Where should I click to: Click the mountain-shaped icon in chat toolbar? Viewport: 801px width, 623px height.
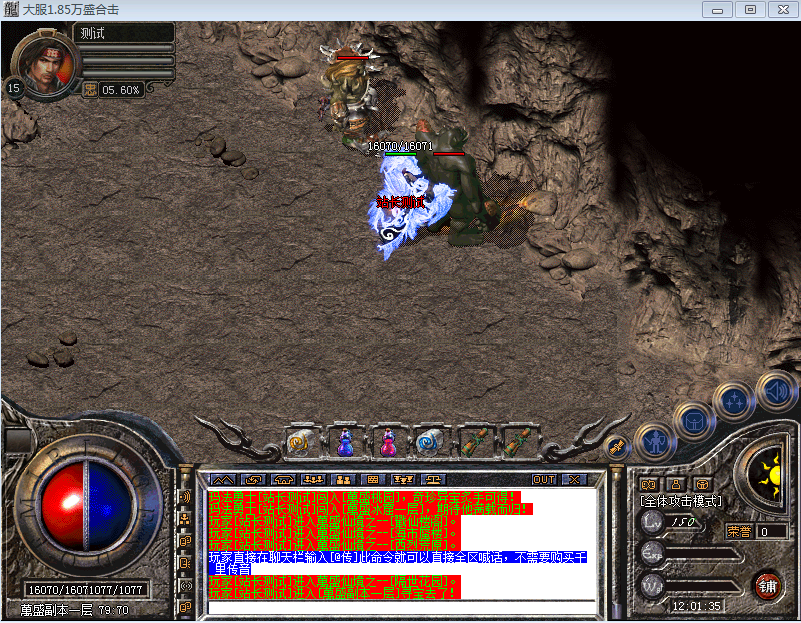[224, 480]
